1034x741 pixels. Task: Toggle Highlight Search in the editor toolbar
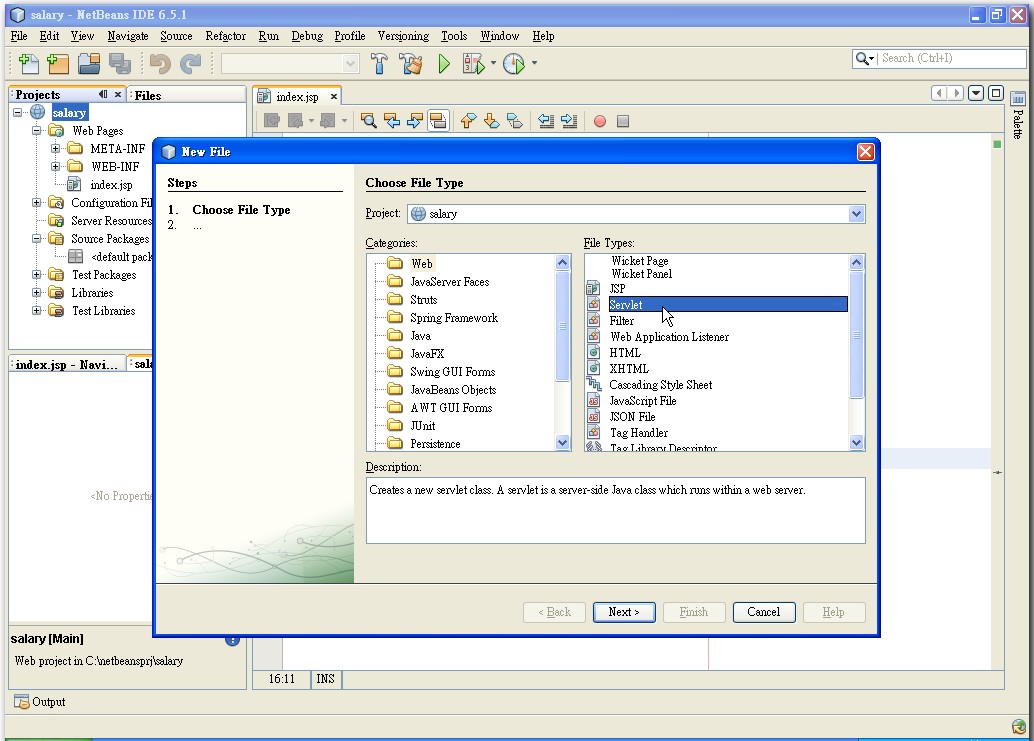[x=438, y=120]
